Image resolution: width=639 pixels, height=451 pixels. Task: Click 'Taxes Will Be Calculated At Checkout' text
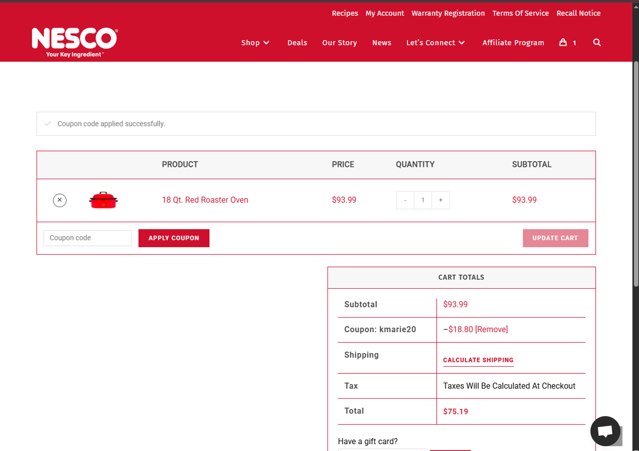click(509, 386)
